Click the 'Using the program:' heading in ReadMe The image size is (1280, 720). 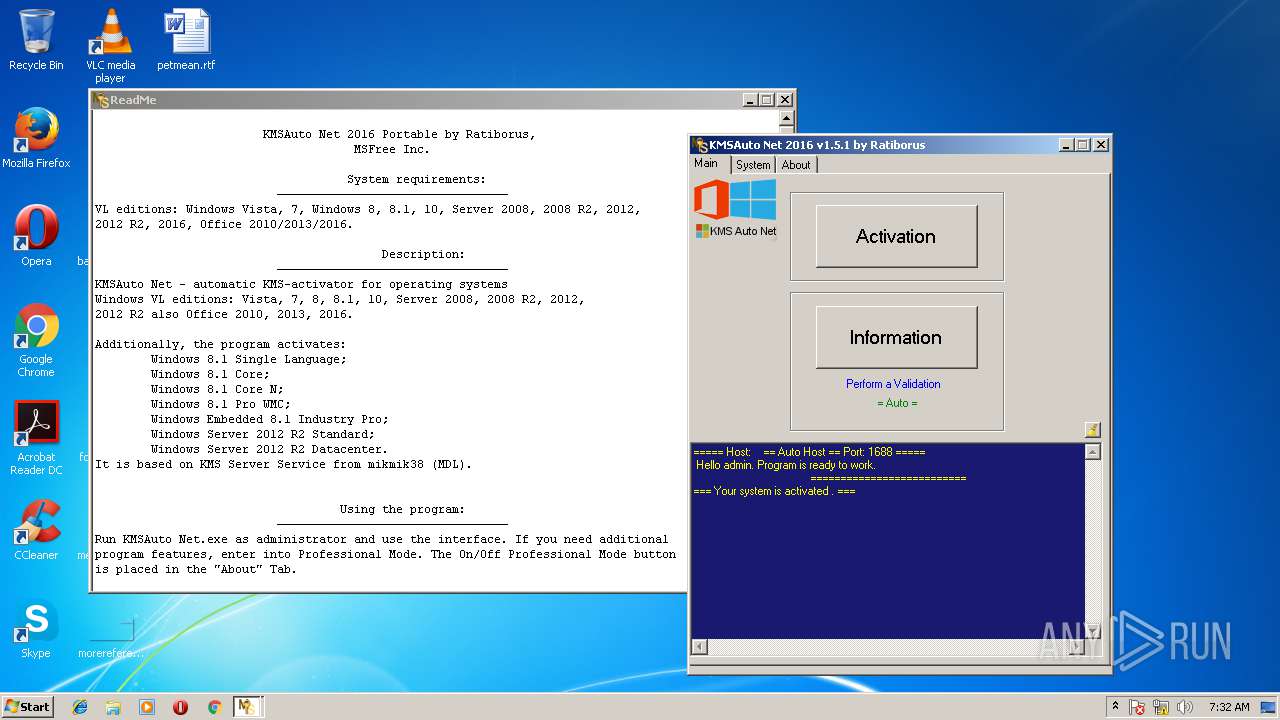click(402, 509)
